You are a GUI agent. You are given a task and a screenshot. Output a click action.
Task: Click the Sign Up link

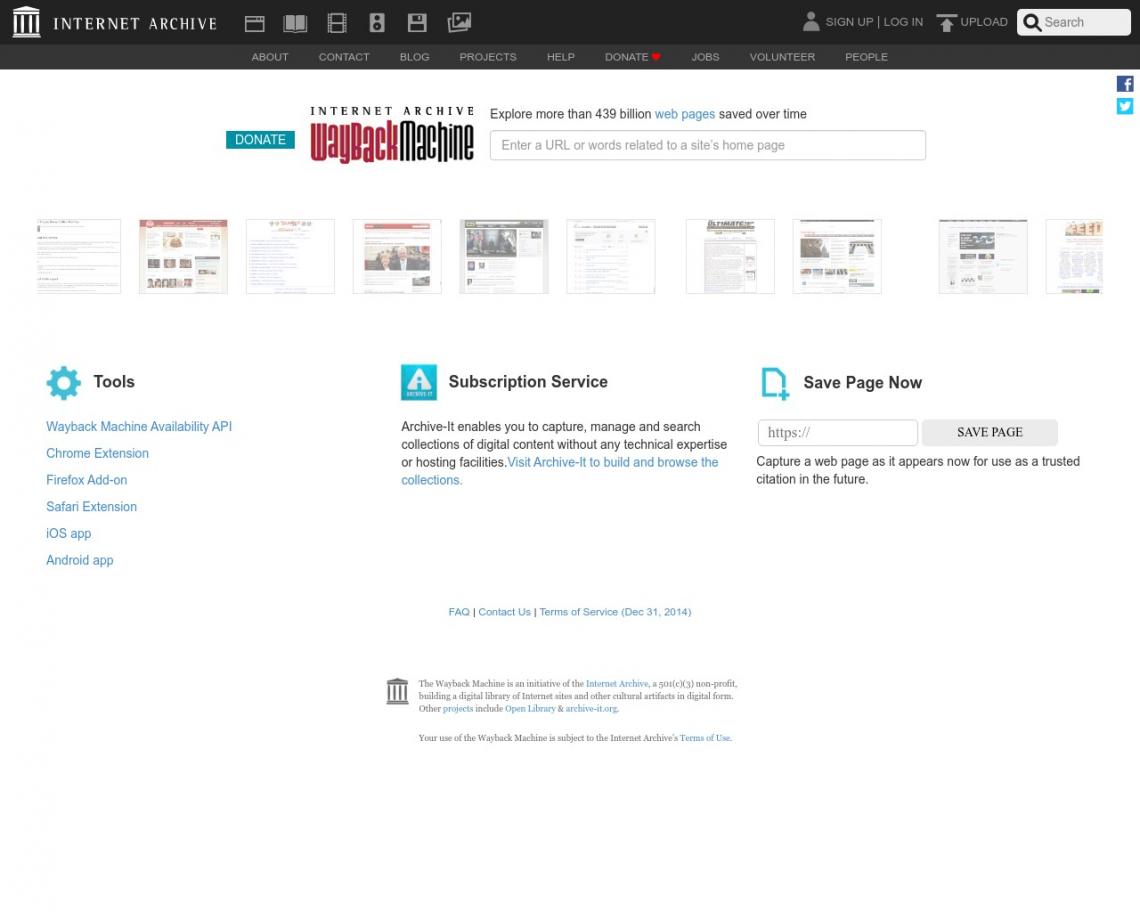click(x=849, y=22)
